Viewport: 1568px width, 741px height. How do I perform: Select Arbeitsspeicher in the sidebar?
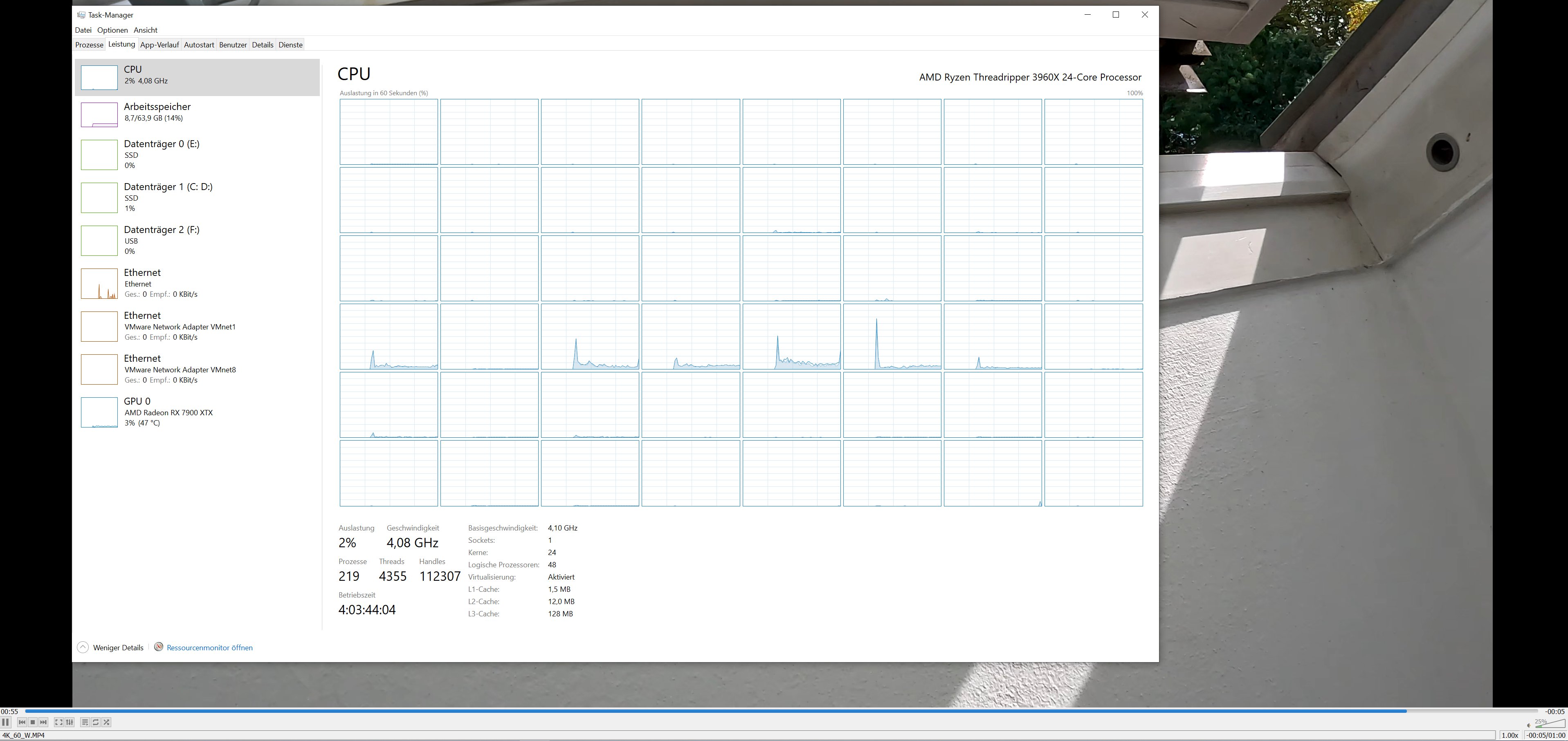point(157,112)
